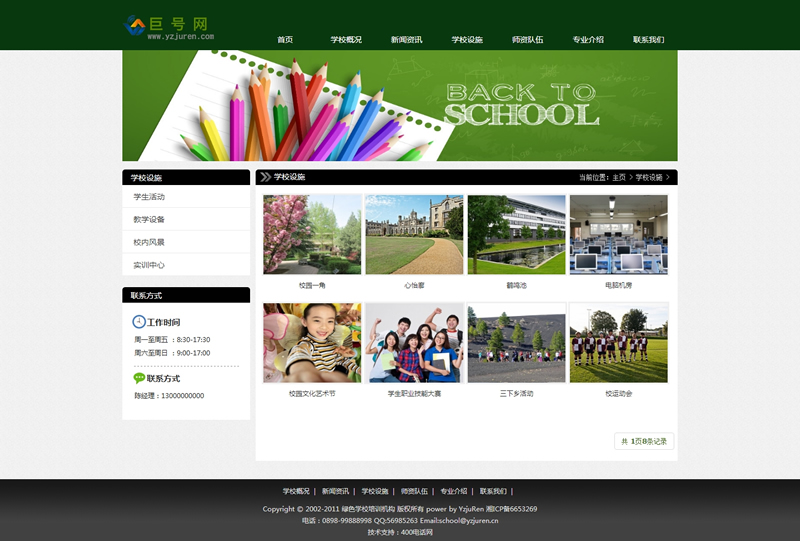The image size is (800, 541).
Task: Select 教学设备 from the sidebar list
Action: (x=149, y=220)
